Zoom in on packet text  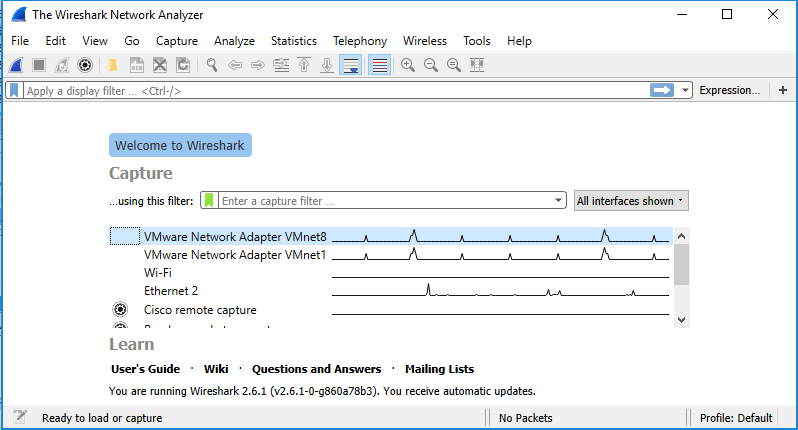click(x=407, y=65)
